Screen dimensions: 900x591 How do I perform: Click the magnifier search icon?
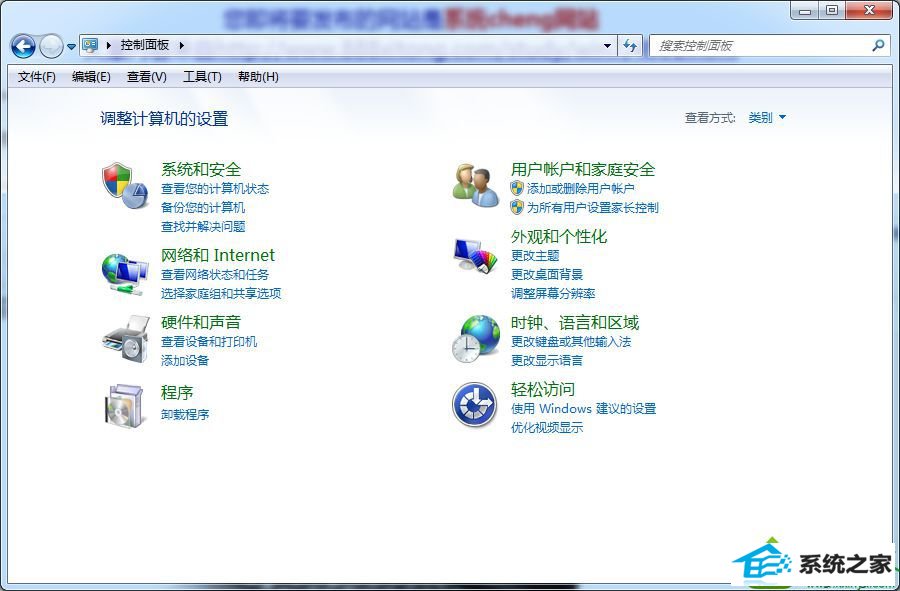pyautogui.click(x=878, y=45)
